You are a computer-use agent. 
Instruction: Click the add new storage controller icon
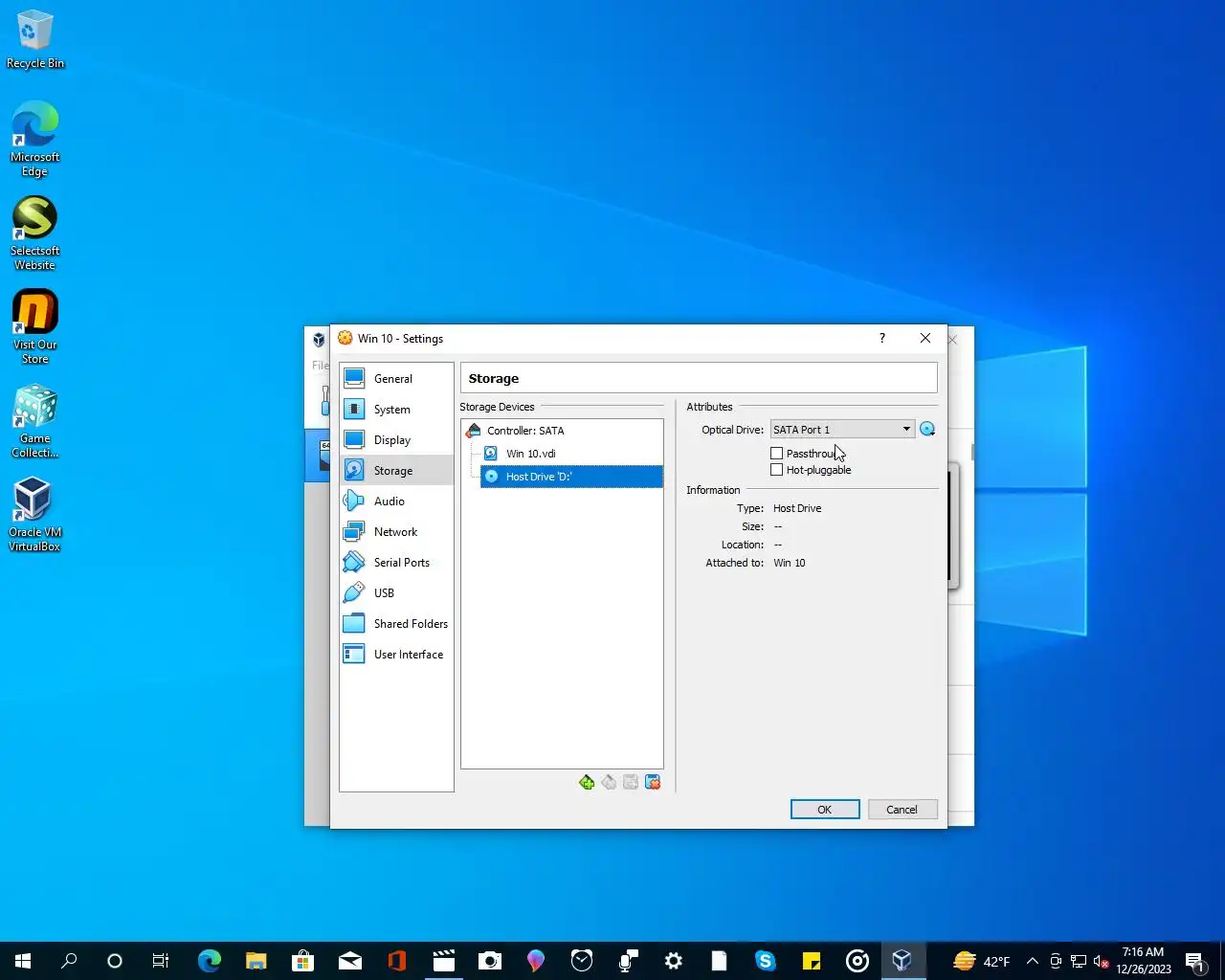[x=587, y=783]
